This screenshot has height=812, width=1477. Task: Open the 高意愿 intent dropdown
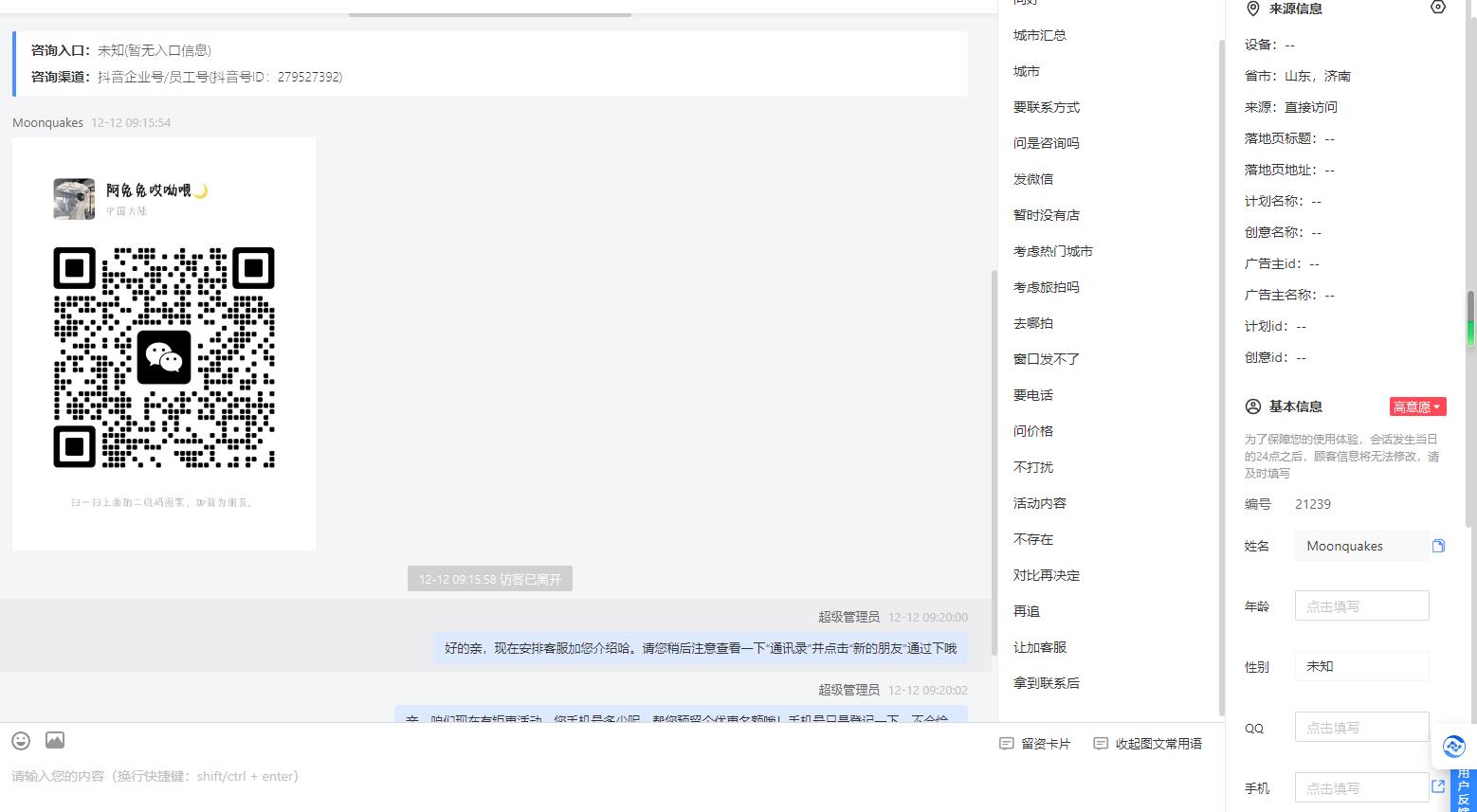click(1418, 406)
